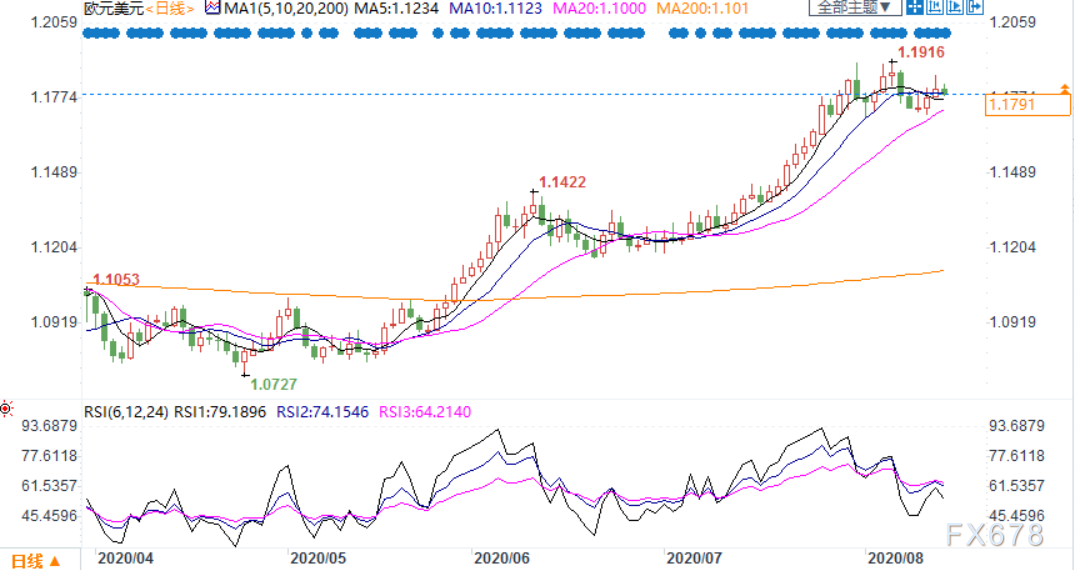The image size is (1074, 570).
Task: Click the play-forward chart icon
Action: point(955,7)
